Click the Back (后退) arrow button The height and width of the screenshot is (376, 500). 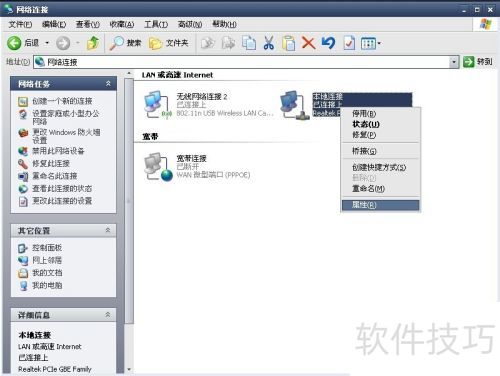[14, 43]
